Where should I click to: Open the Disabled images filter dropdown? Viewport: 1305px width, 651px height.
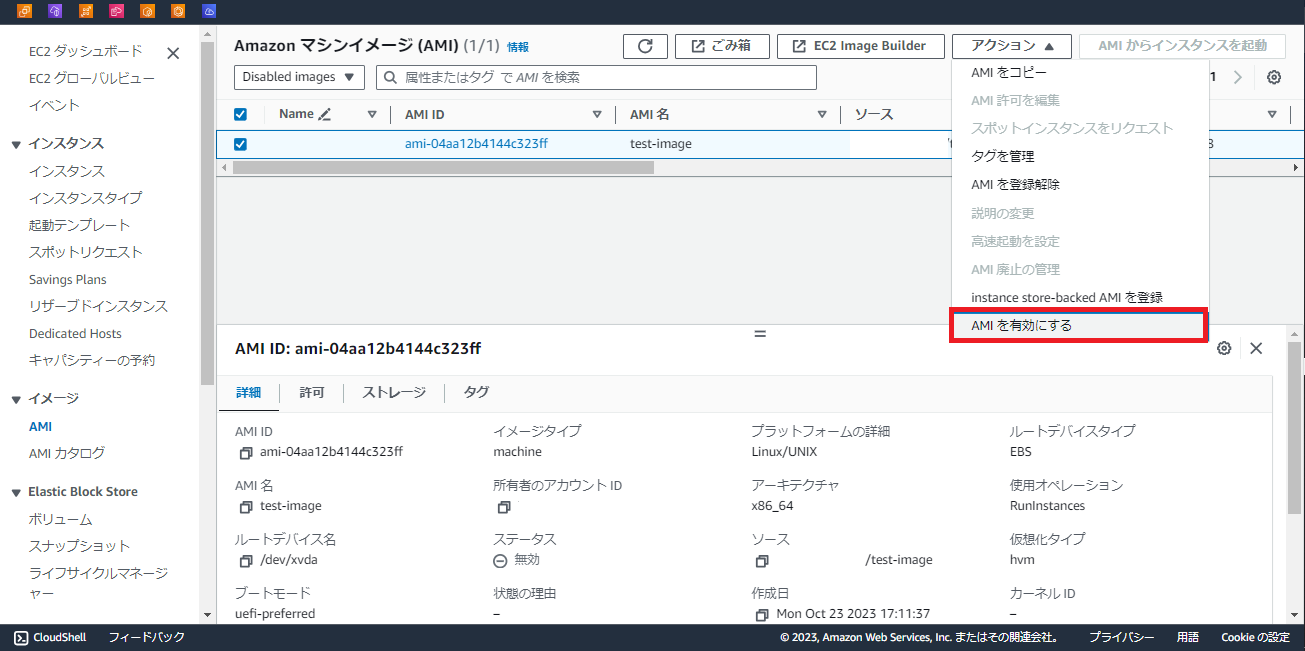(300, 77)
